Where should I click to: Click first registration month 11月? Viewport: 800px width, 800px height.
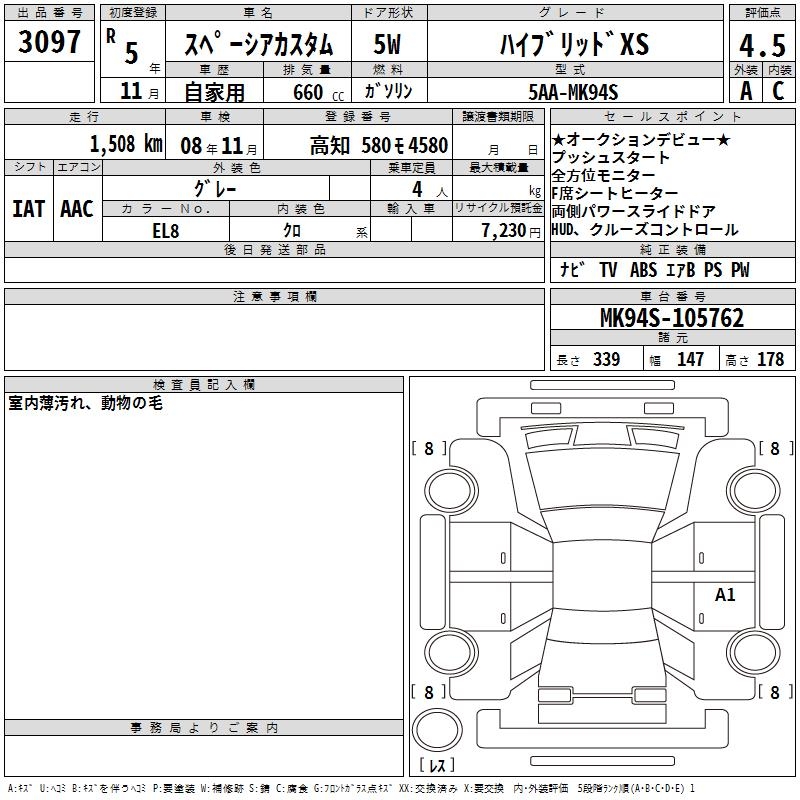[140, 91]
